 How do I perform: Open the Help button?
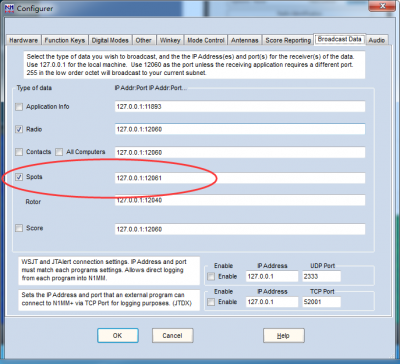284,336
